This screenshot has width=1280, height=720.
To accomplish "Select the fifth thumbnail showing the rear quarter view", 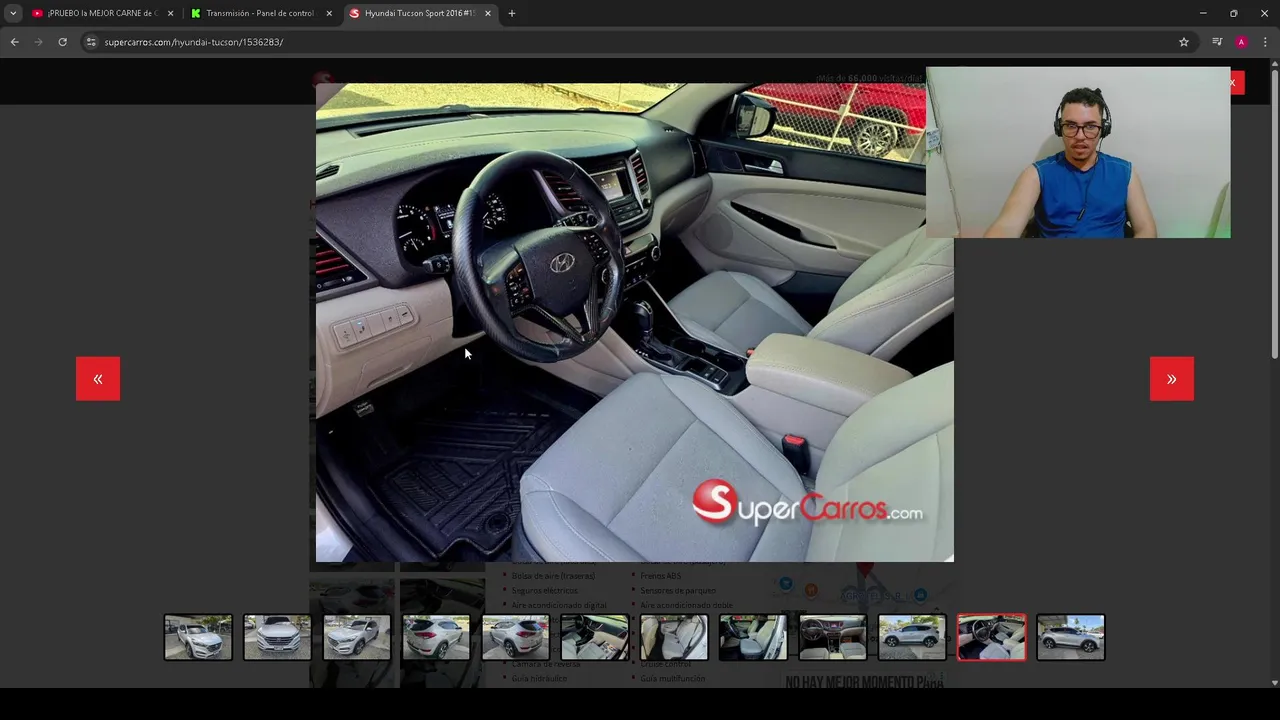I will [x=515, y=637].
